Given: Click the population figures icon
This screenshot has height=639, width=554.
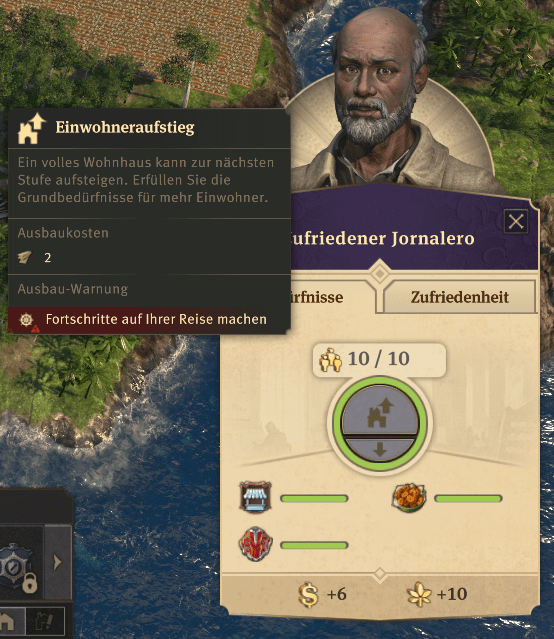Looking at the screenshot, I should tap(330, 359).
